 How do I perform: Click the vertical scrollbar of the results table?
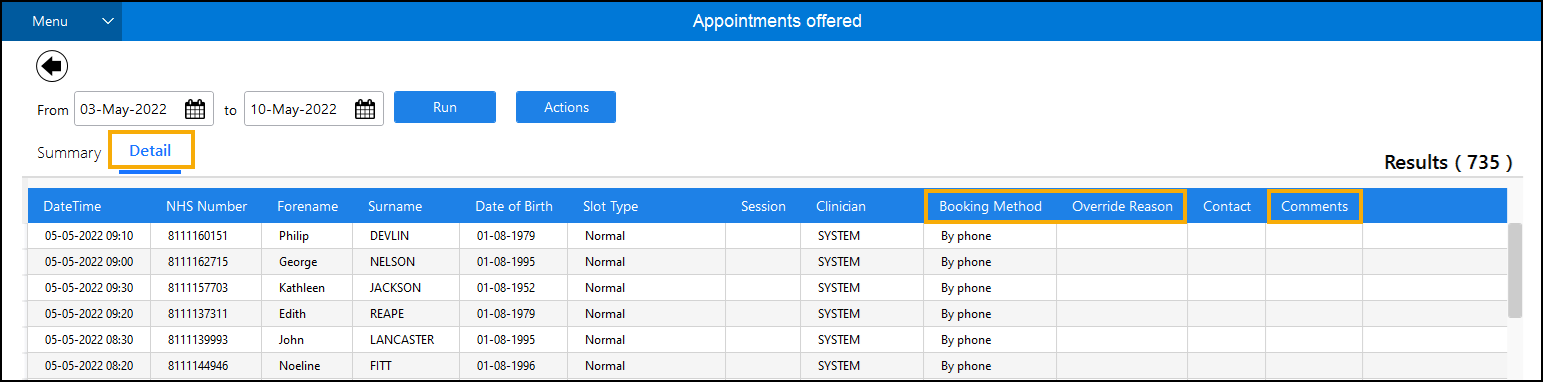(1515, 268)
